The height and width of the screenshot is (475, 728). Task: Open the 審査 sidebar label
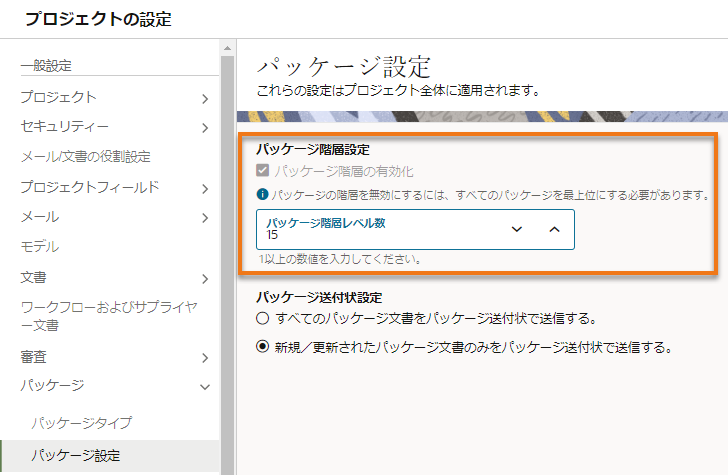(33, 357)
